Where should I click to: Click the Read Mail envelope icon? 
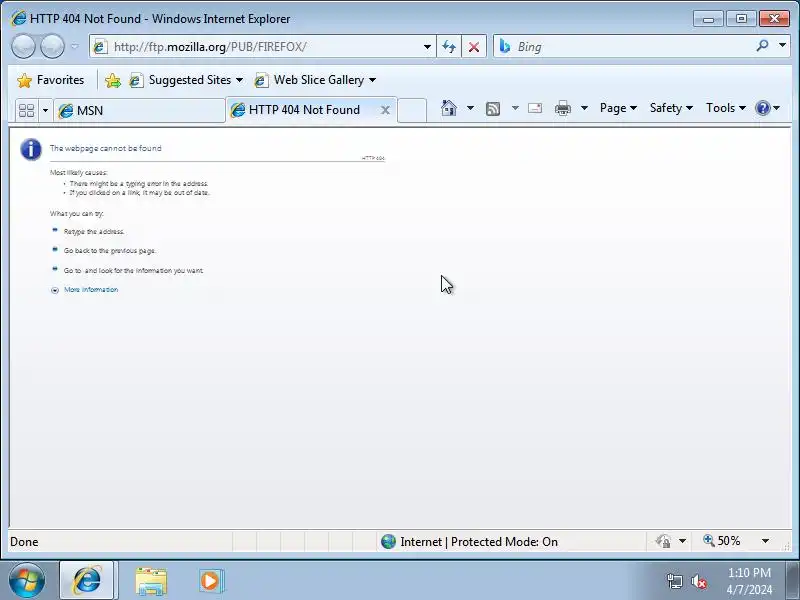coord(535,108)
